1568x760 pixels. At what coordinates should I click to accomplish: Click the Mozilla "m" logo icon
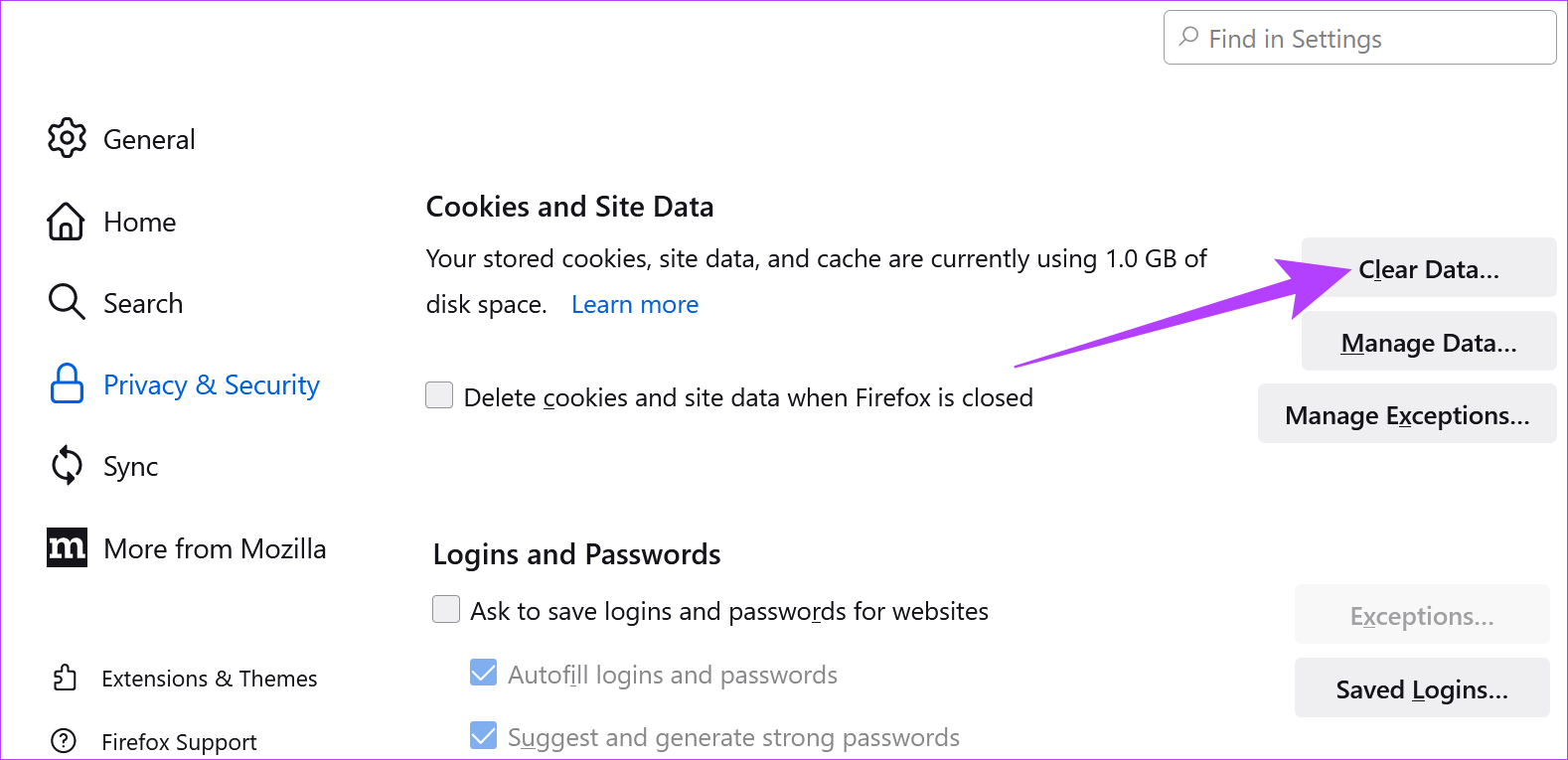point(67,547)
